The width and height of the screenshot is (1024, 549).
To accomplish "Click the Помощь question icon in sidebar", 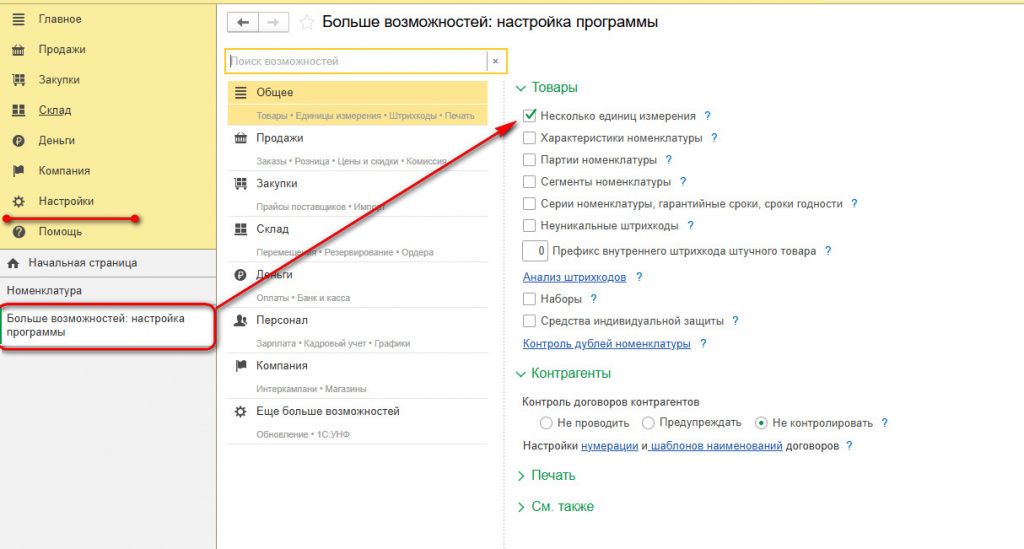I will pos(18,232).
